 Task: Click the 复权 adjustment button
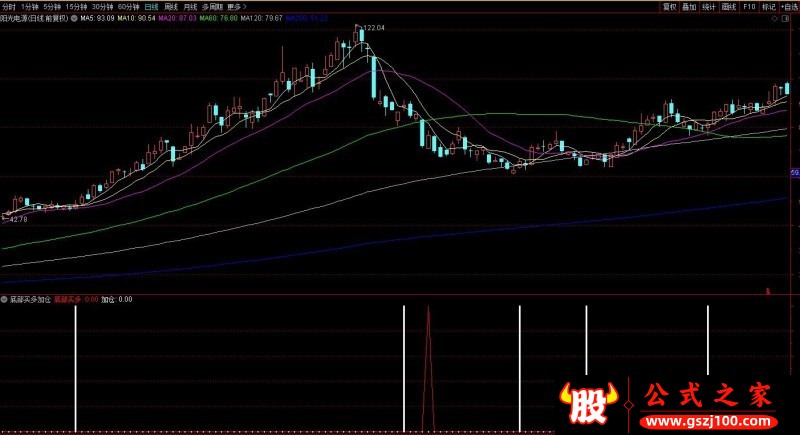670,6
